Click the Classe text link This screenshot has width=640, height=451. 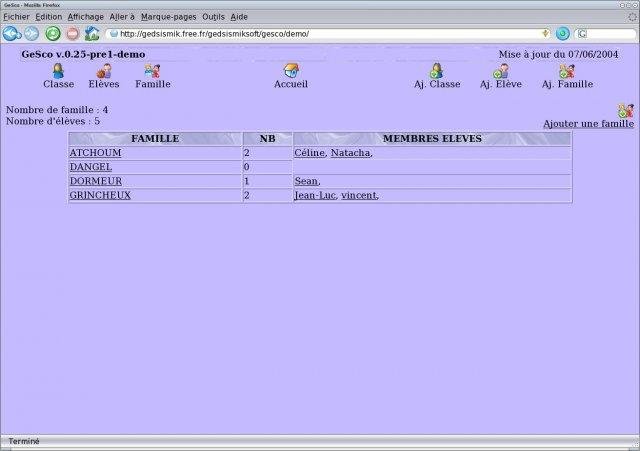tap(58, 84)
